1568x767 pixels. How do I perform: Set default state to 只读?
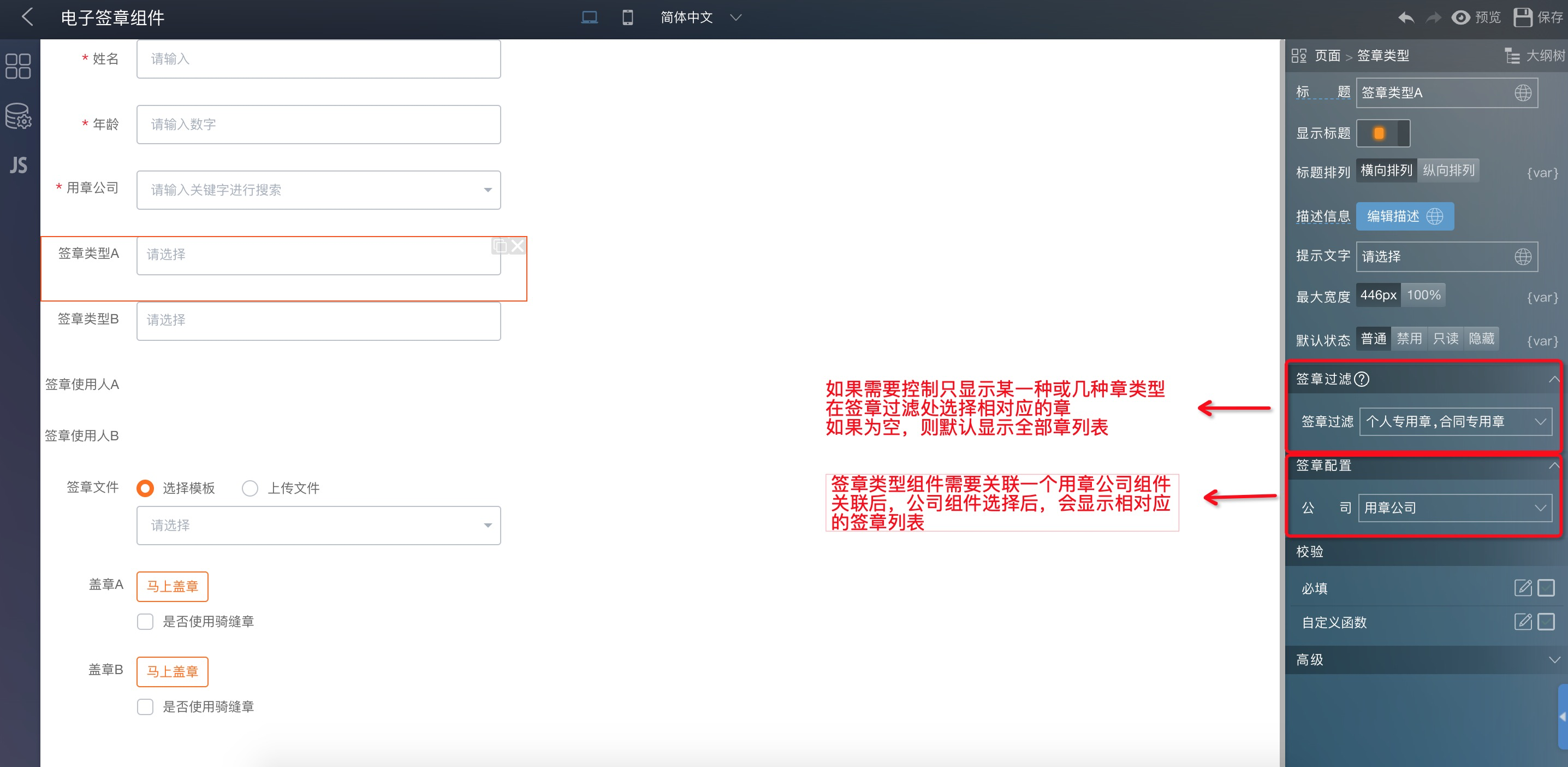[1445, 339]
